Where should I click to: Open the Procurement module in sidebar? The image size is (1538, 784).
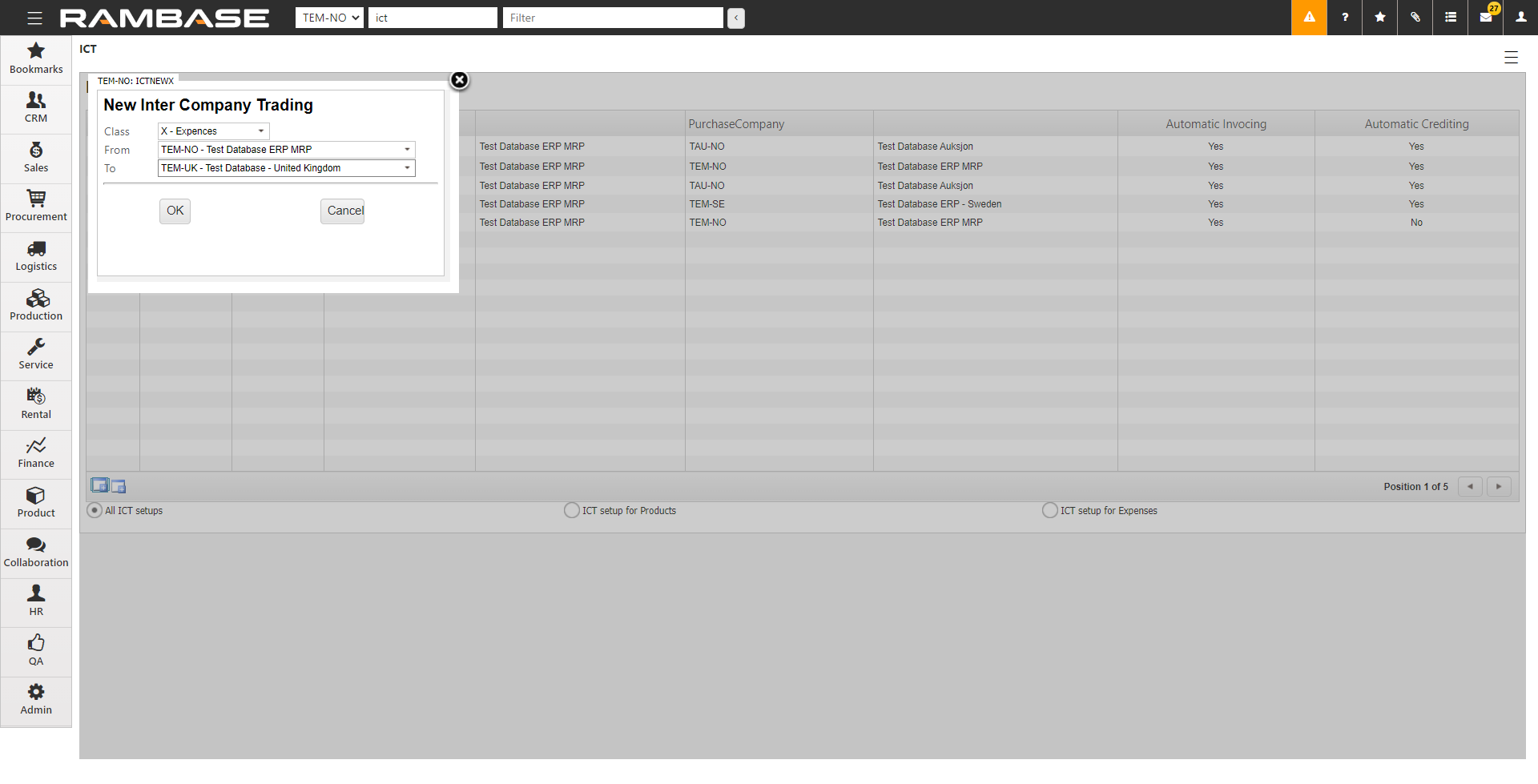click(x=36, y=206)
